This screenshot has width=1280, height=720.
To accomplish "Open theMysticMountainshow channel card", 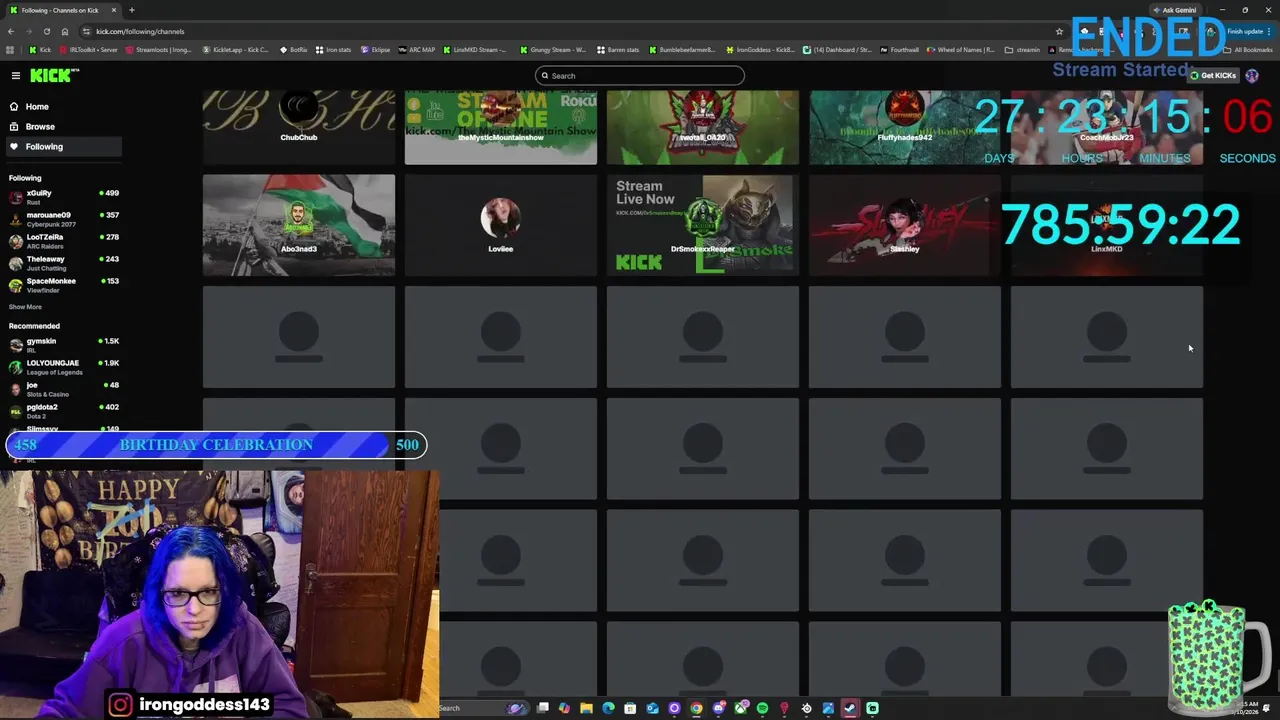I will [x=500, y=127].
